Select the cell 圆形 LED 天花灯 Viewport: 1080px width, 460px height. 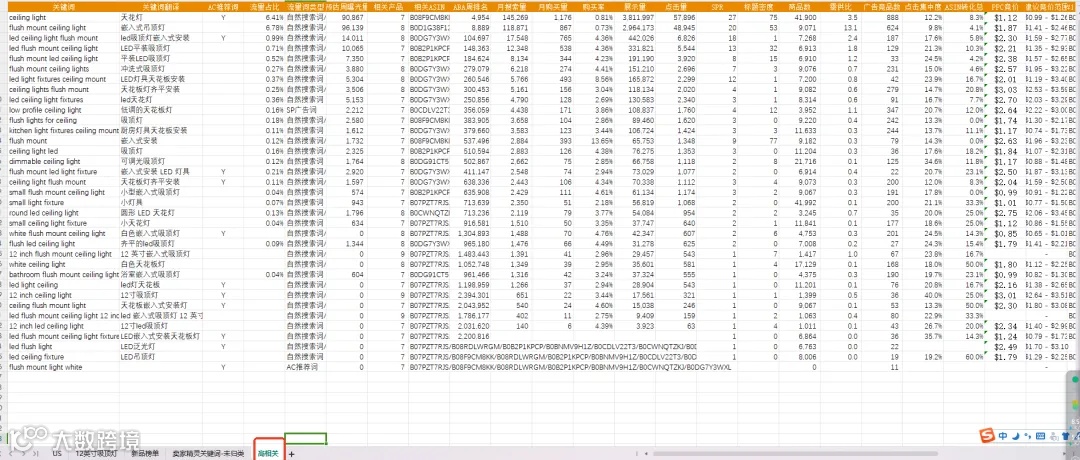pyautogui.click(x=162, y=213)
